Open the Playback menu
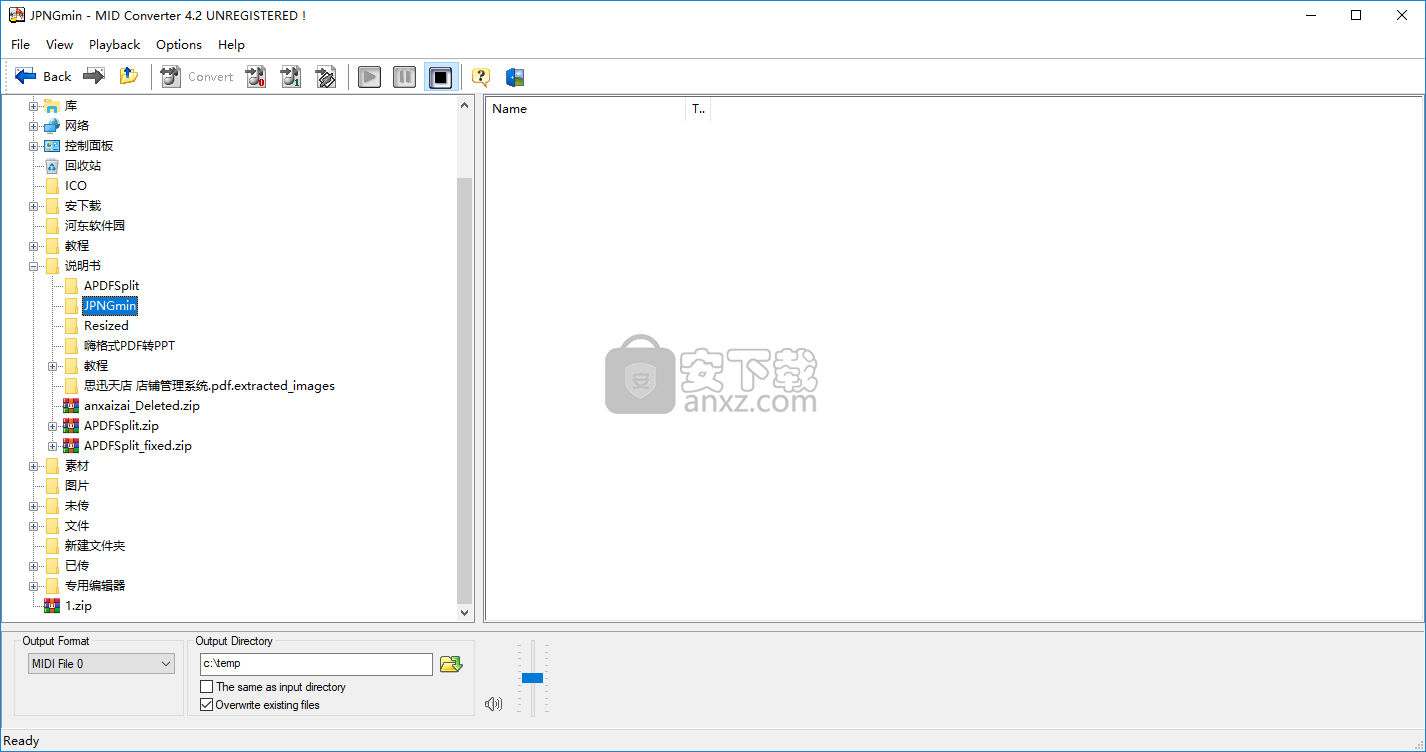The image size is (1426, 752). coord(114,44)
